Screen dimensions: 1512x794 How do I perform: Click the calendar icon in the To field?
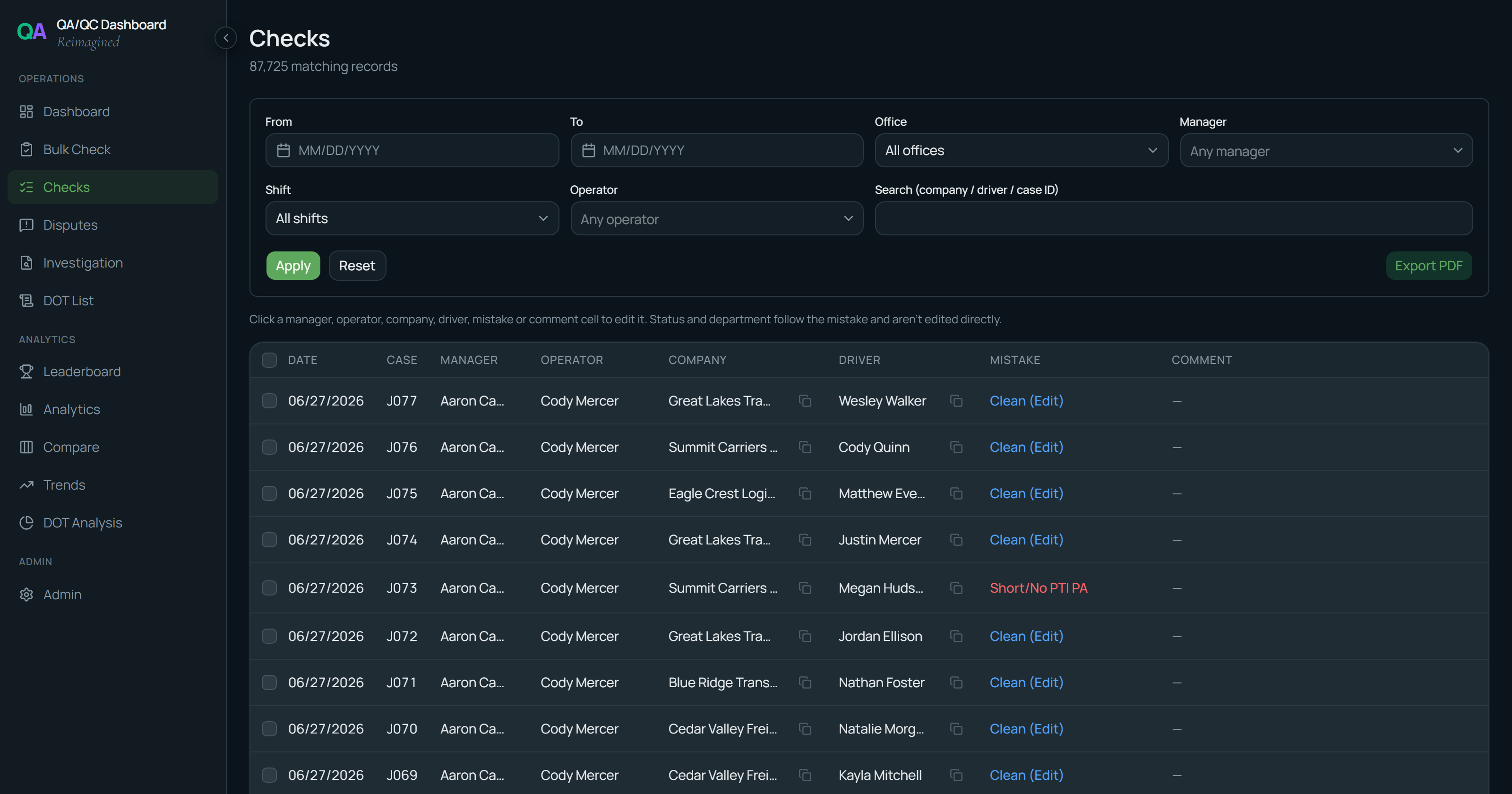588,150
